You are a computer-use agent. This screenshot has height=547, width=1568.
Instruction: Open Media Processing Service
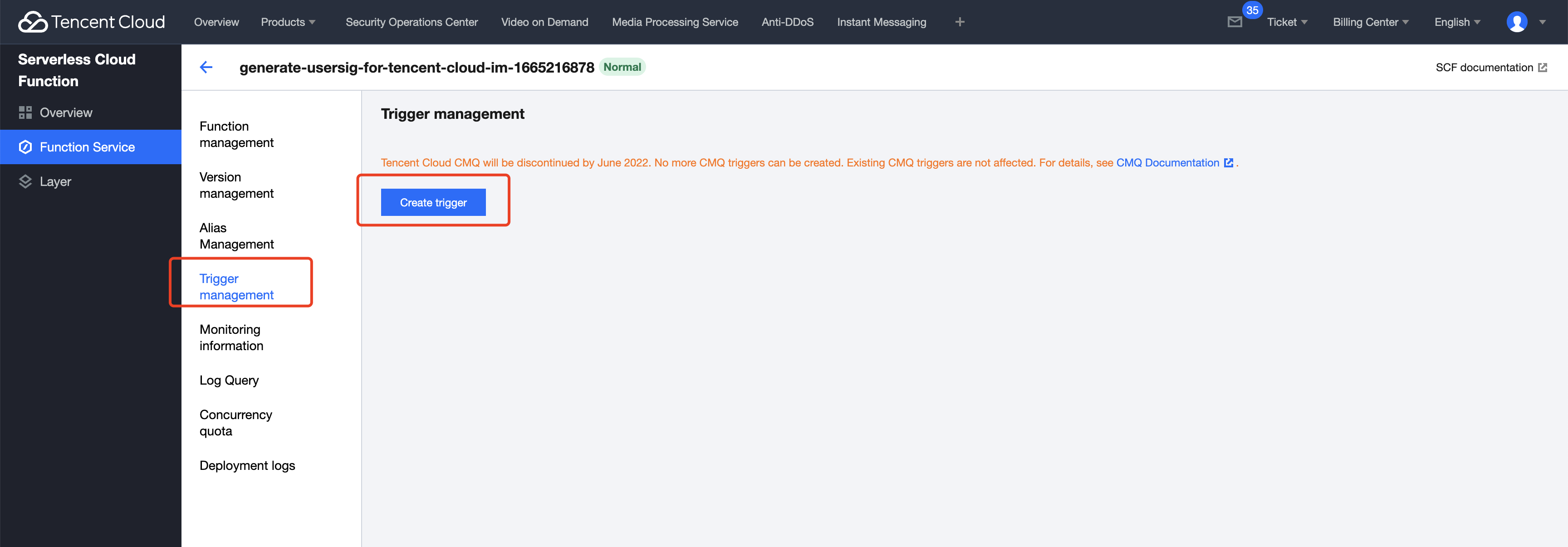pyautogui.click(x=675, y=22)
